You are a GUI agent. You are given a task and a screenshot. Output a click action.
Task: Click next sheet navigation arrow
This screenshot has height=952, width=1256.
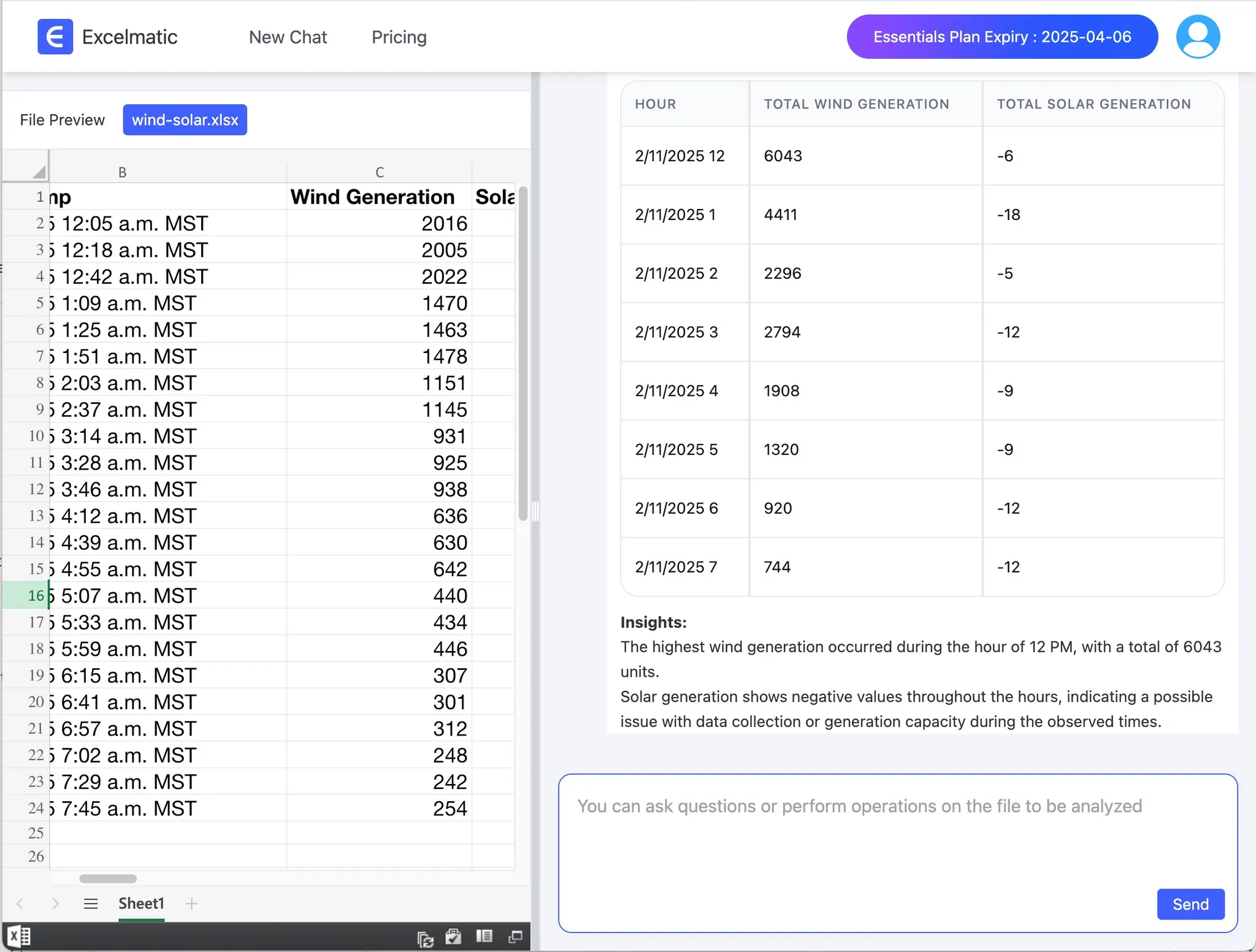pos(55,904)
